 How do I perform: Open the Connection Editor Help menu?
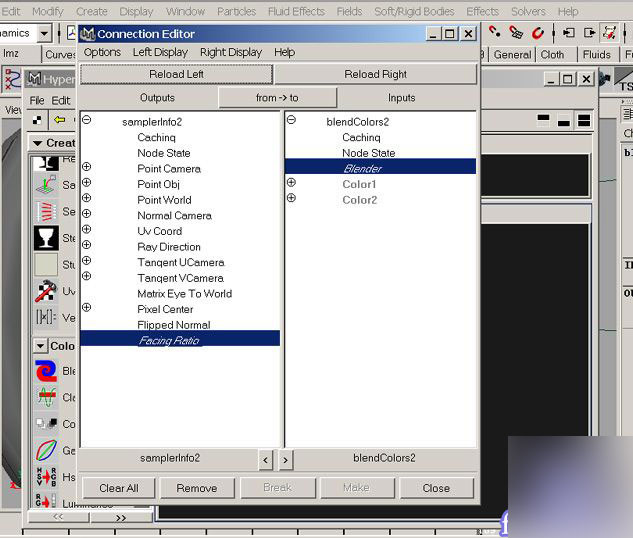(285, 52)
